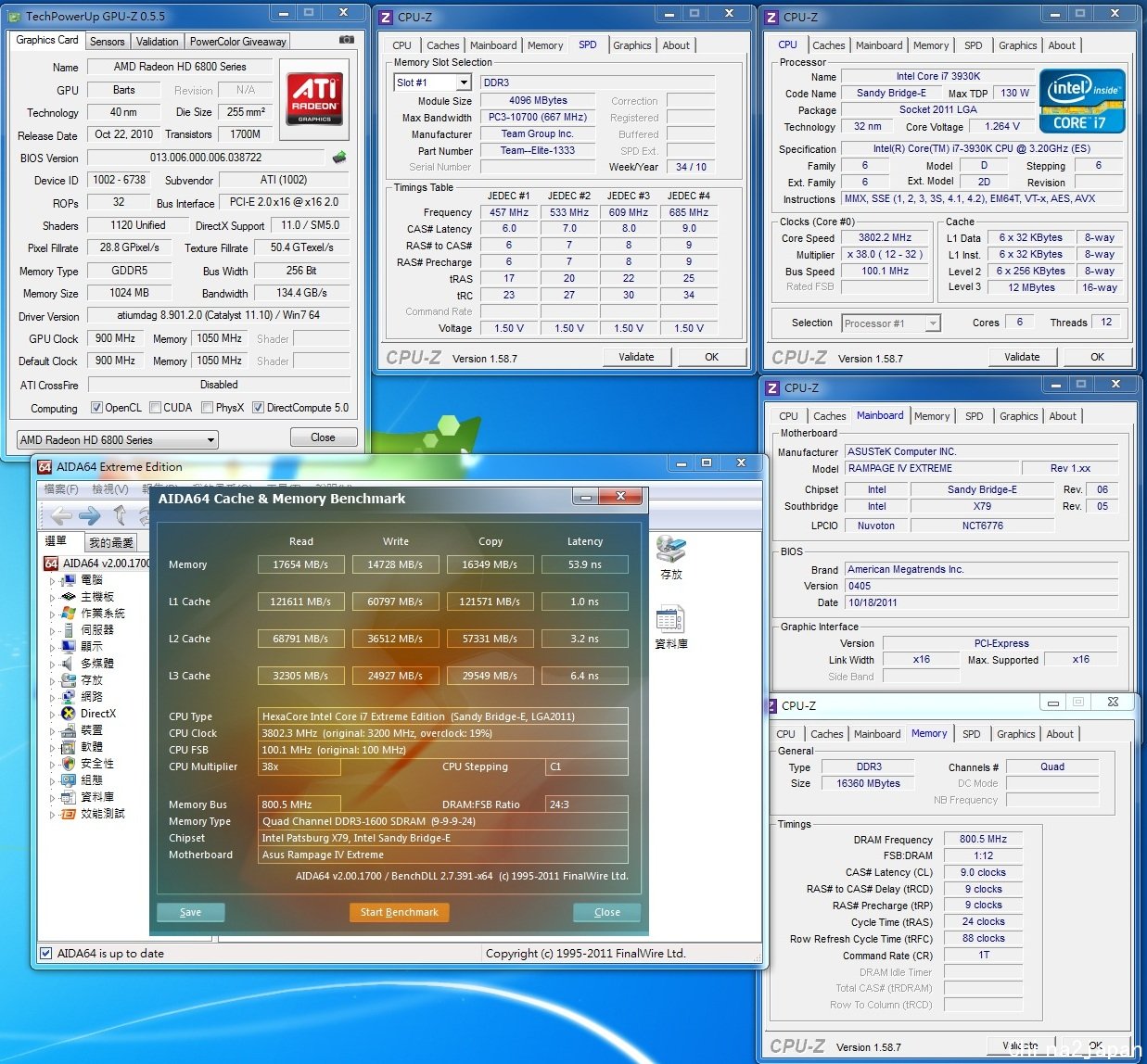
Task: Click Save in the AIDA64 benchmark dialog
Action: pyautogui.click(x=190, y=912)
